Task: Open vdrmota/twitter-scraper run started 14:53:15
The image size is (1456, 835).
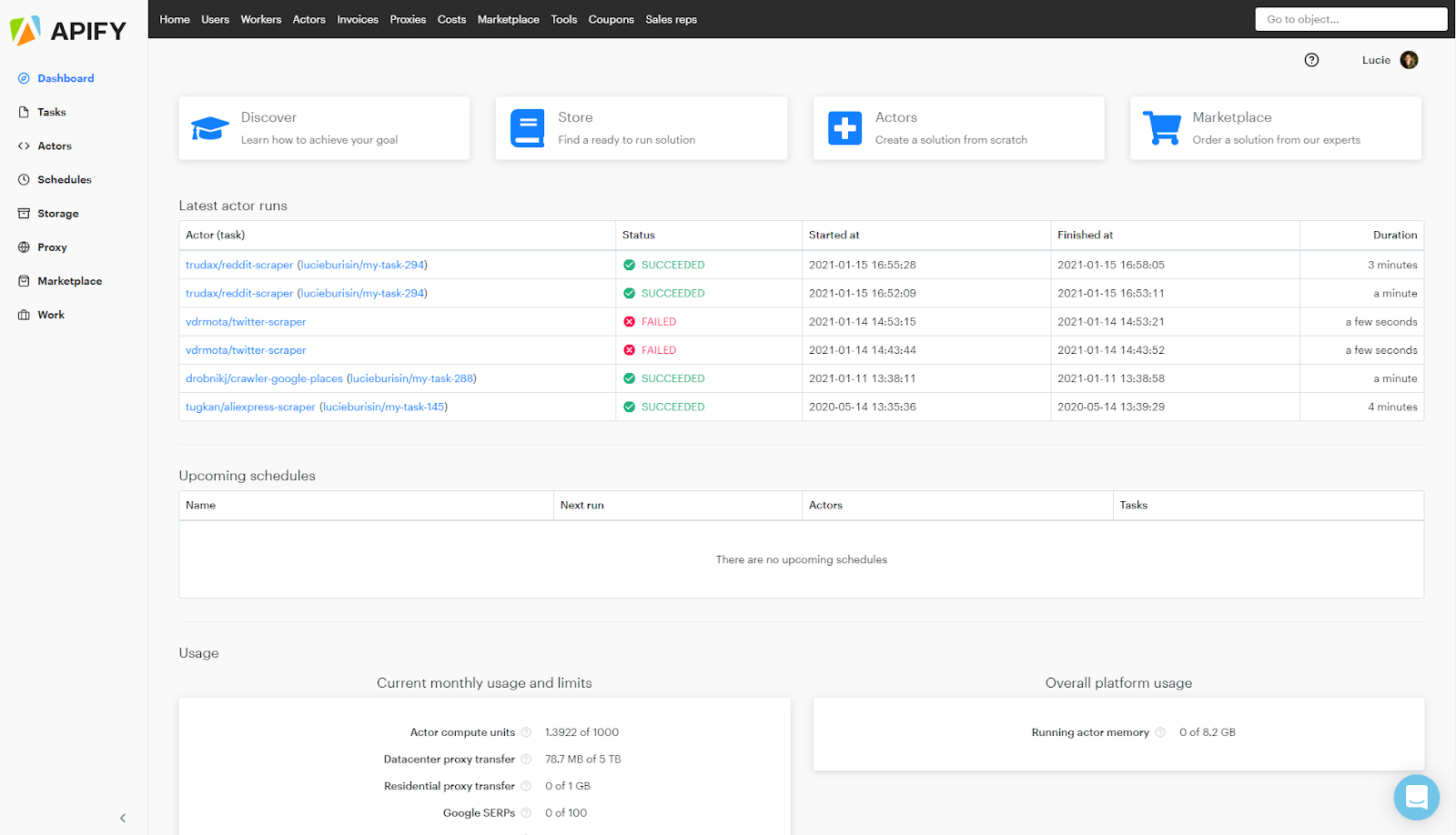Action: point(246,322)
